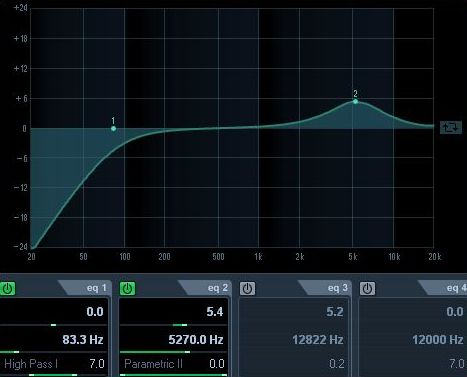Click the eq 1 Q value 7.0

coord(97,364)
